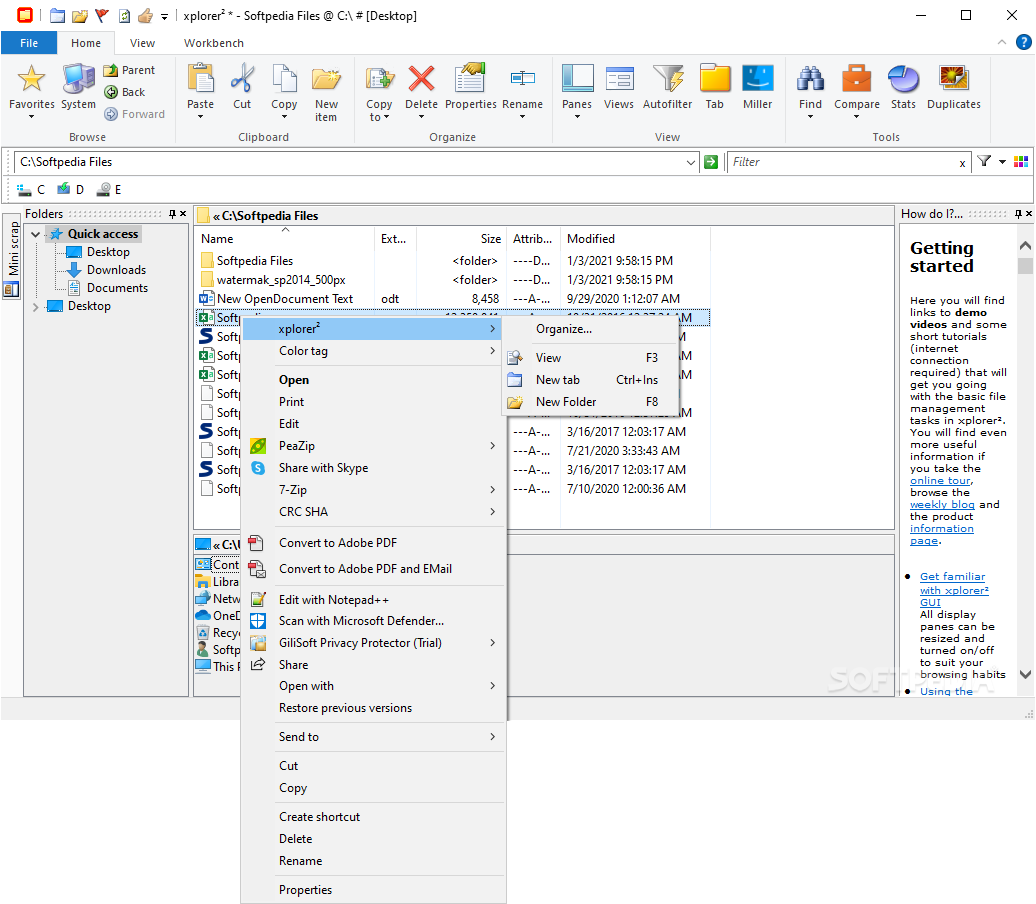
Task: Expand the Color tag submenu
Action: tap(492, 351)
